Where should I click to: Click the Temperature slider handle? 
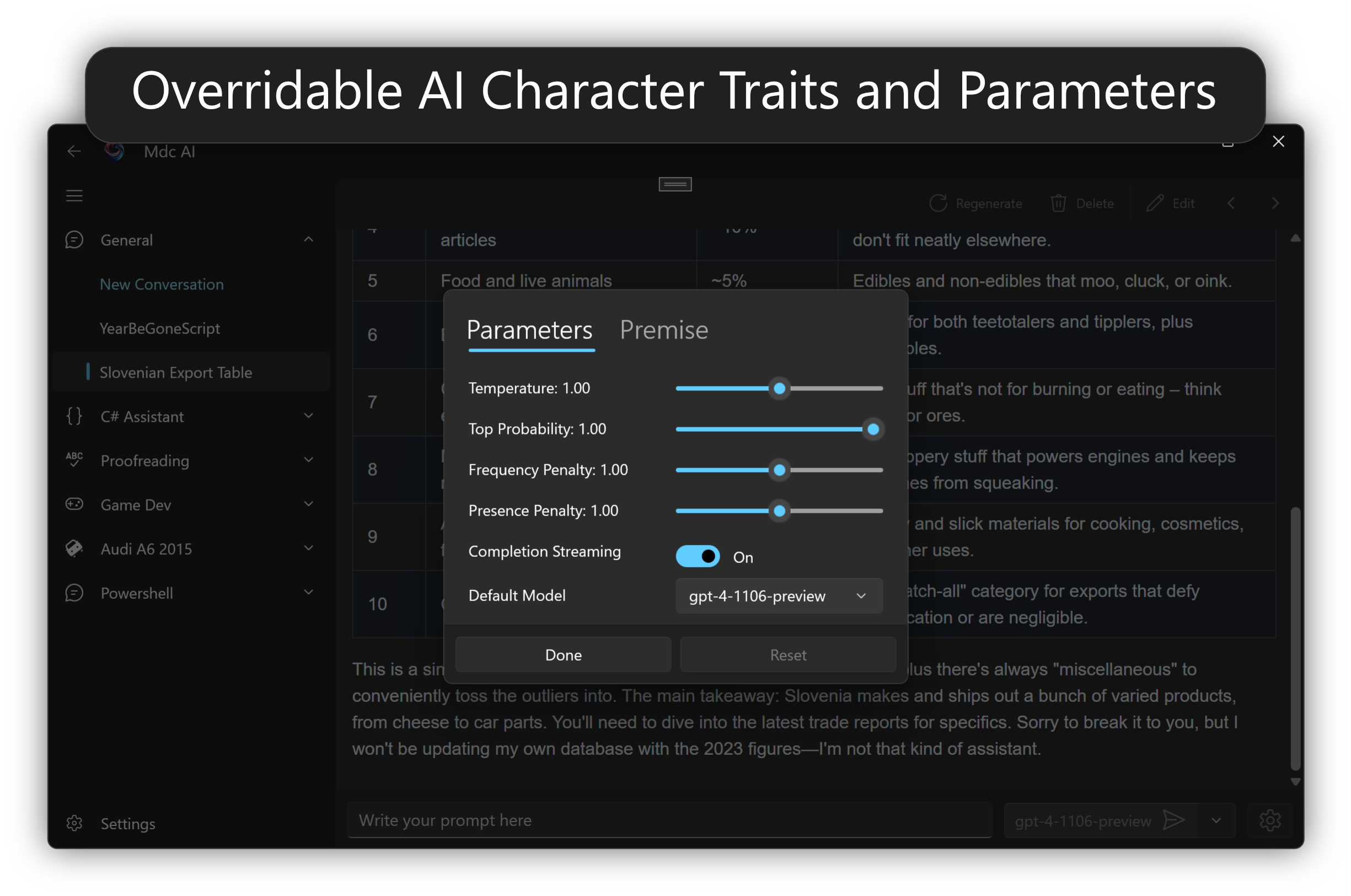click(779, 389)
